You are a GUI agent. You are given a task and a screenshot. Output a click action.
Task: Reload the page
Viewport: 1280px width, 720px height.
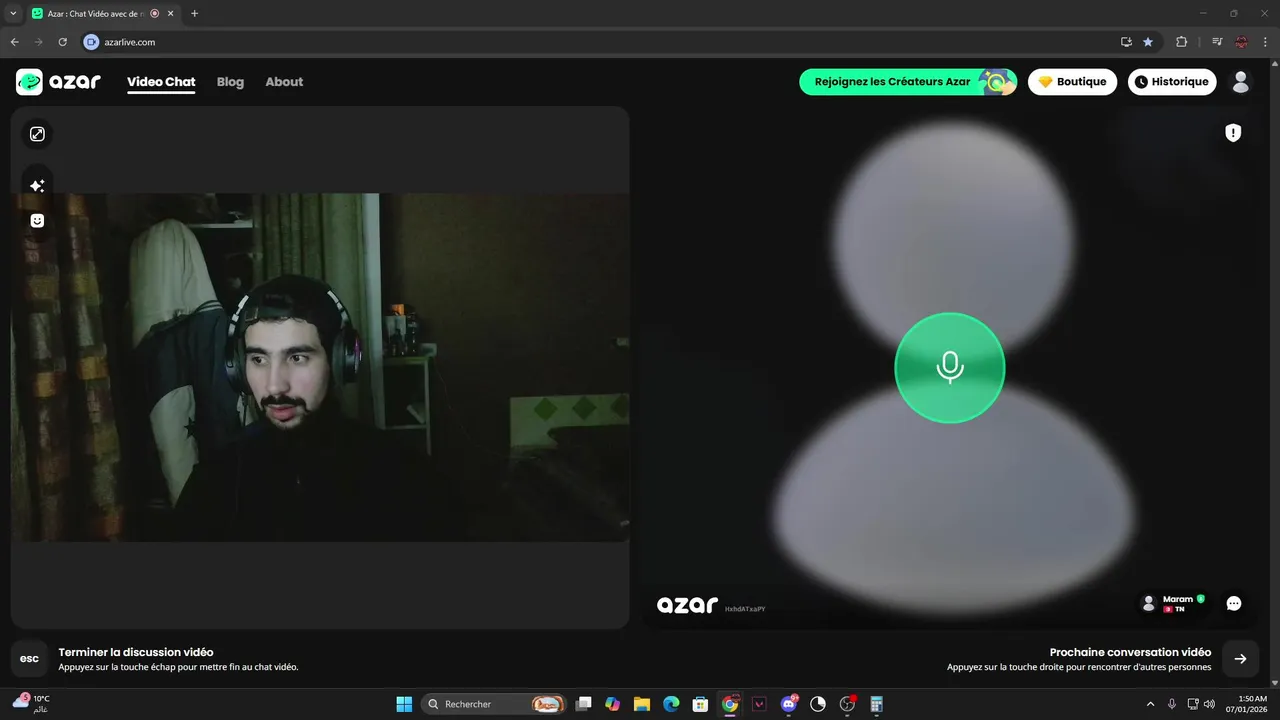pos(63,42)
